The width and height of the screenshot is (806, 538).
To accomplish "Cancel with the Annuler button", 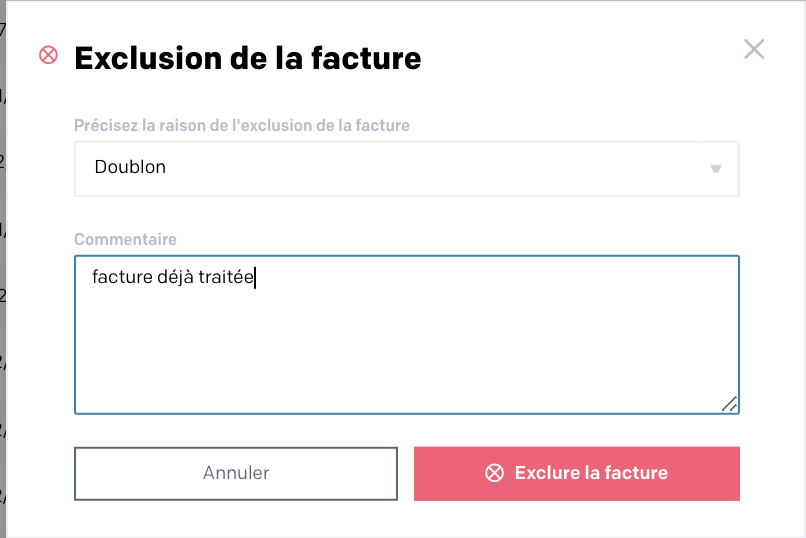I will (236, 473).
